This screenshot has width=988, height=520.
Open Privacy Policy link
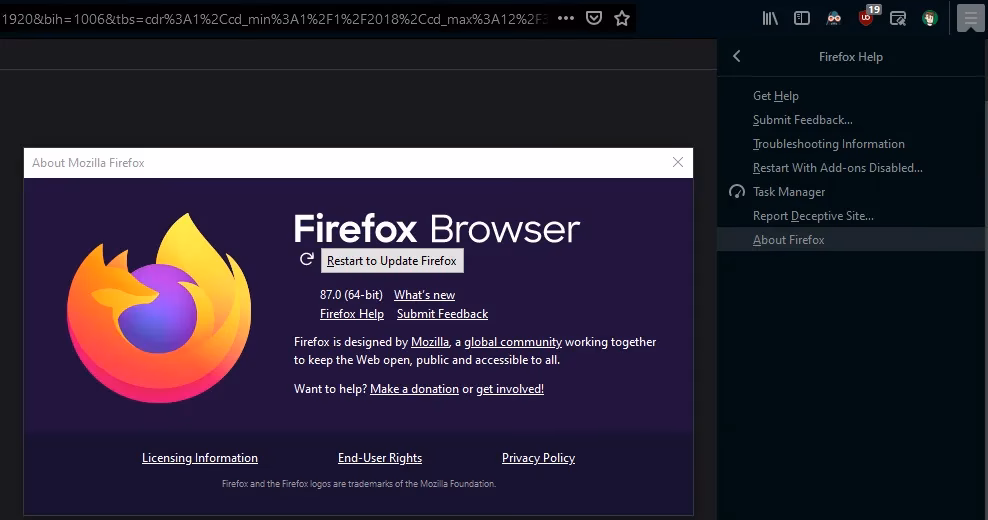pos(538,458)
